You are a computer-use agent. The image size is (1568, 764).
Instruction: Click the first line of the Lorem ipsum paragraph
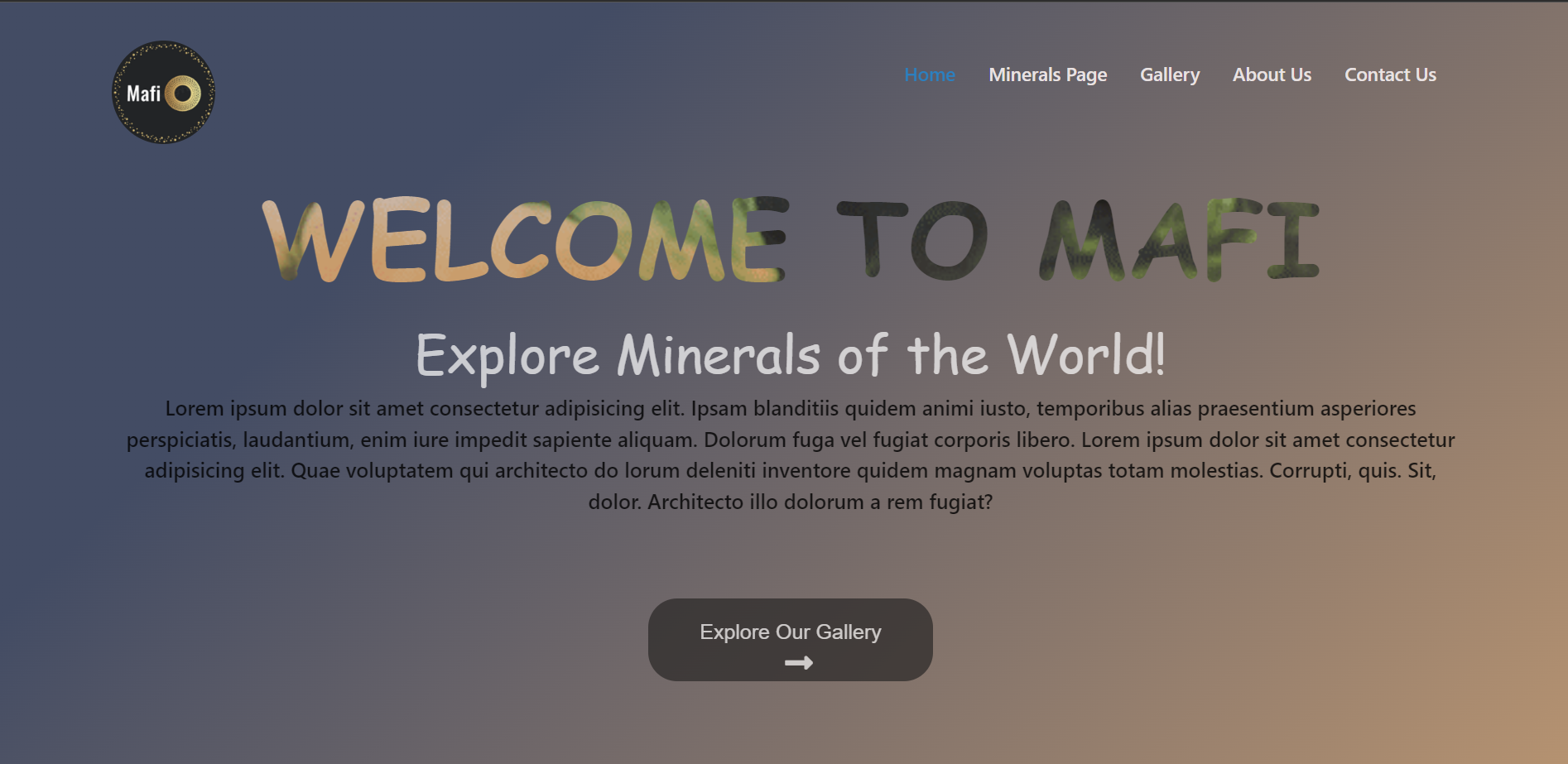coord(790,409)
